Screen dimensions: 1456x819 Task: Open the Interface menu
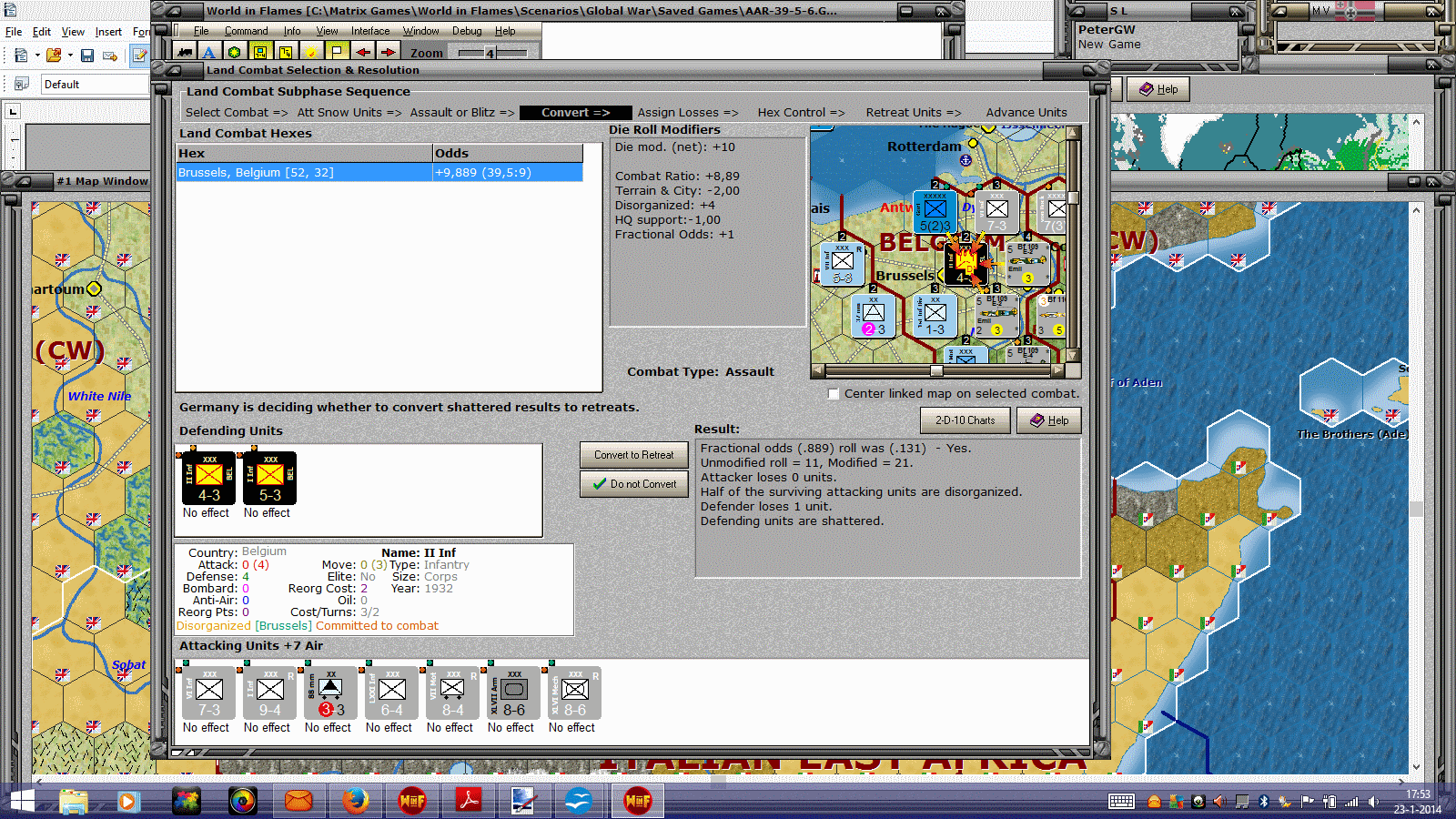[x=369, y=30]
